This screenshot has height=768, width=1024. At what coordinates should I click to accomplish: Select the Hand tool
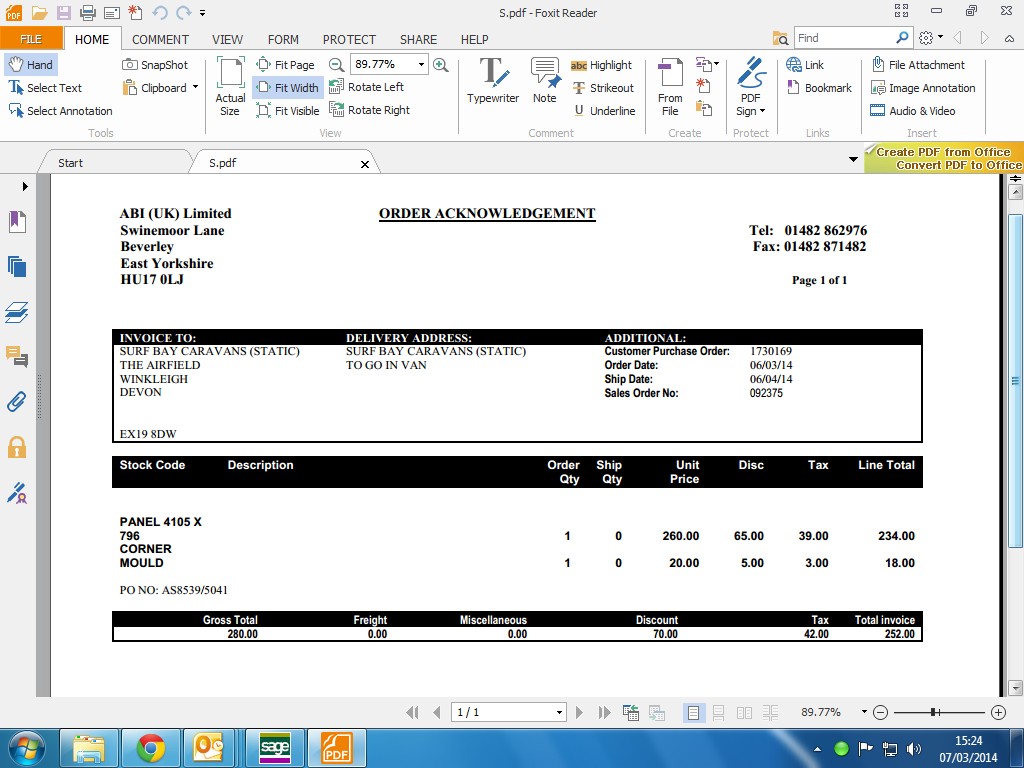point(31,65)
